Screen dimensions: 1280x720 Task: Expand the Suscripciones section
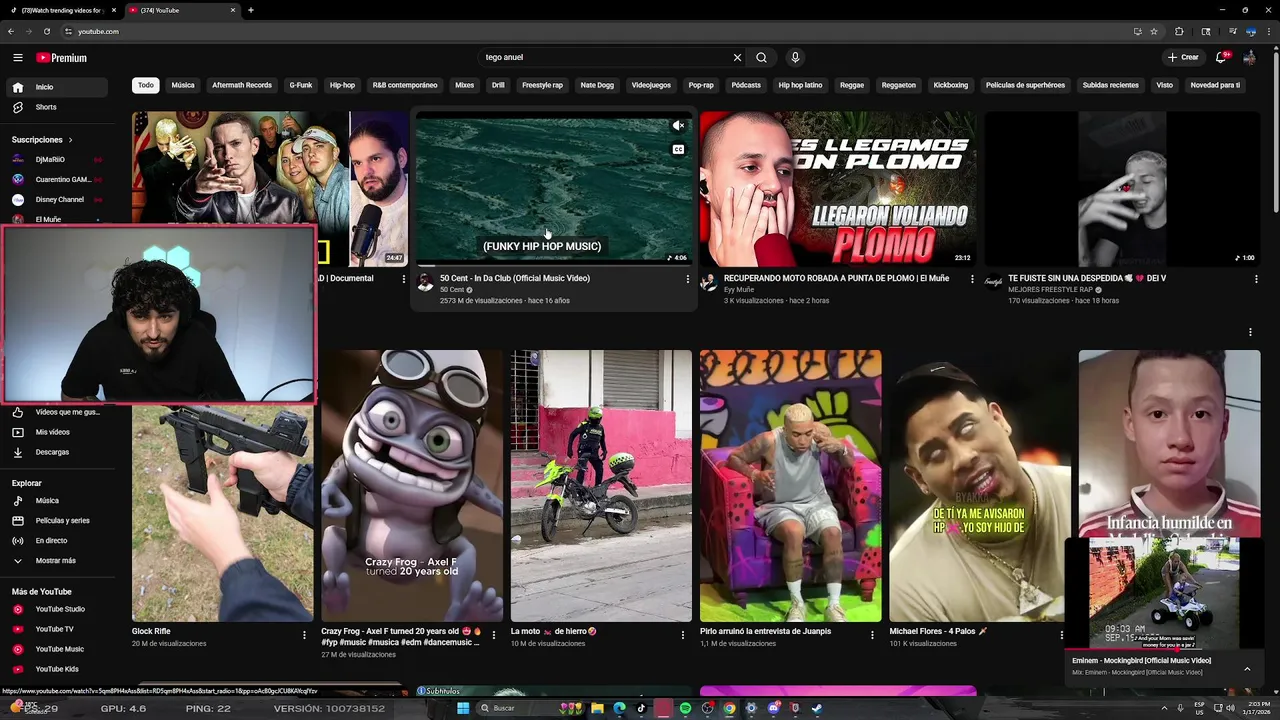click(42, 140)
